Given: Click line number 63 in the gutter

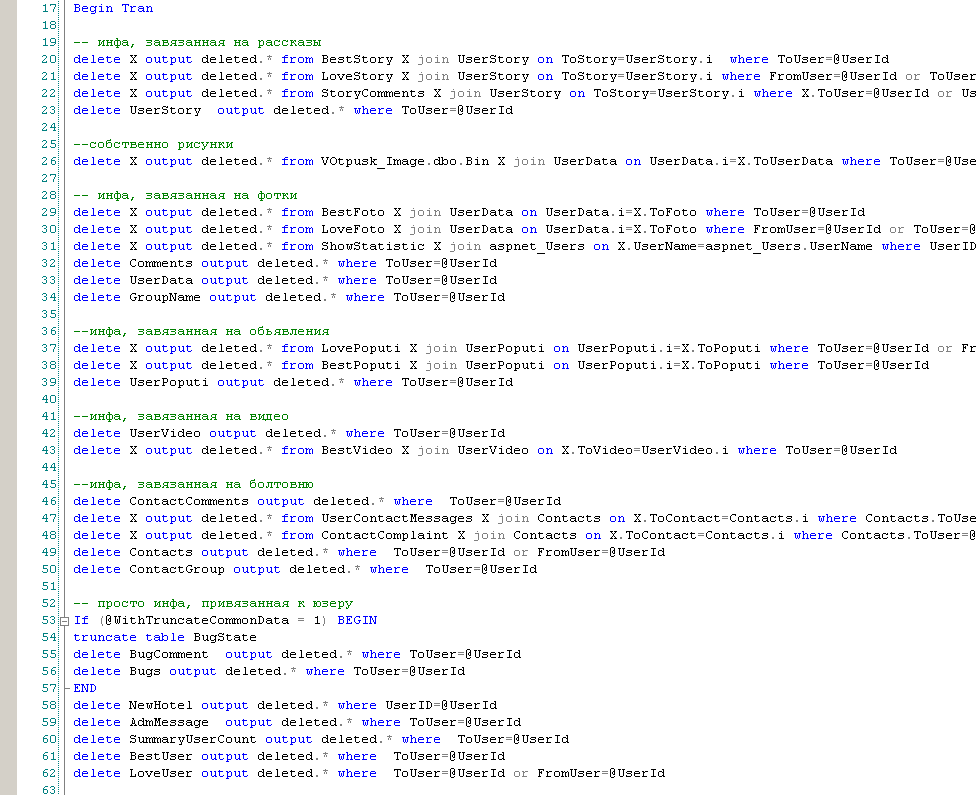Looking at the screenshot, I should [x=49, y=790].
